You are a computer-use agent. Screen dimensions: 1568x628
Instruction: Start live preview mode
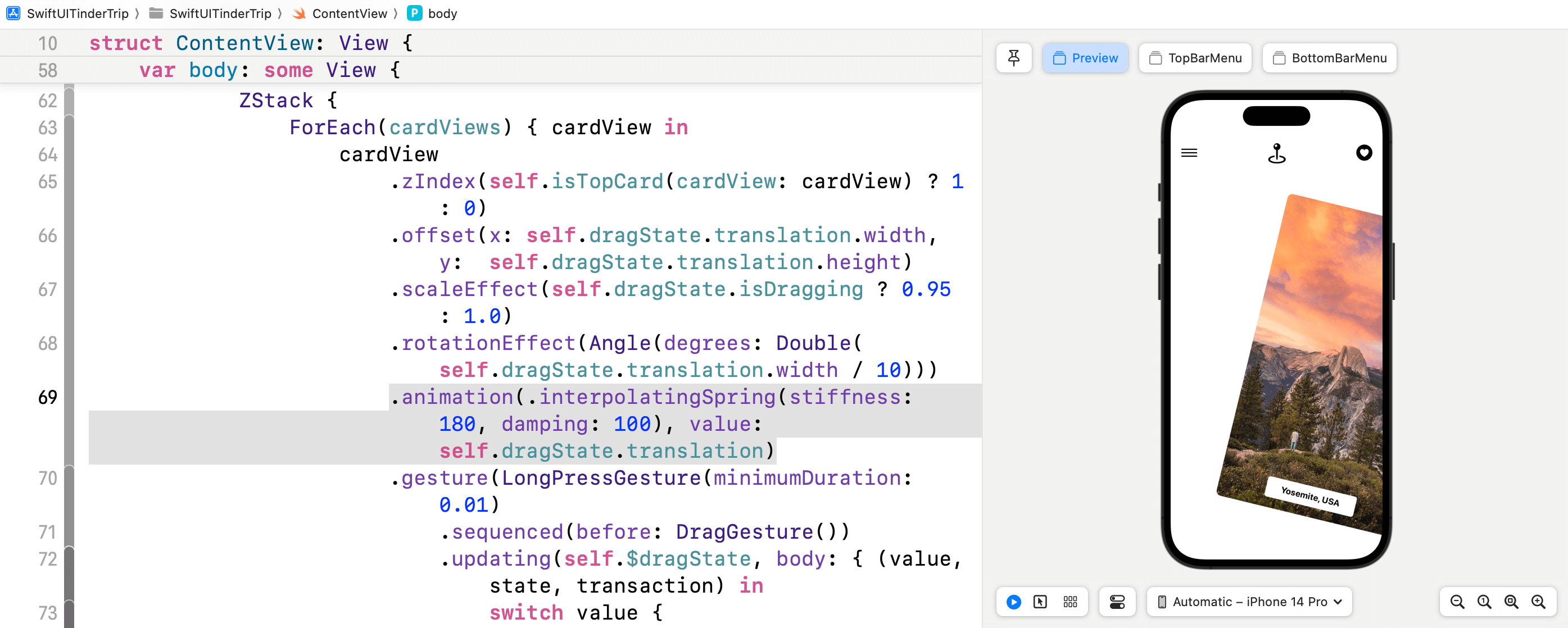tap(1013, 602)
